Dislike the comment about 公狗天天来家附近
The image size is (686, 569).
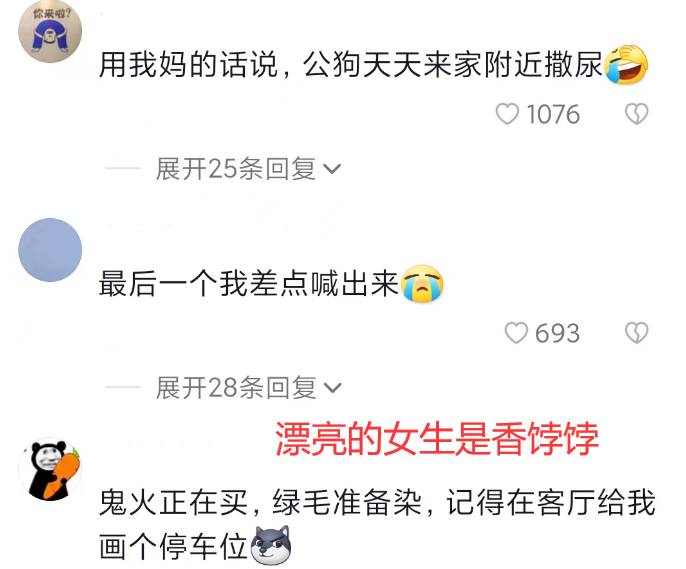point(637,114)
